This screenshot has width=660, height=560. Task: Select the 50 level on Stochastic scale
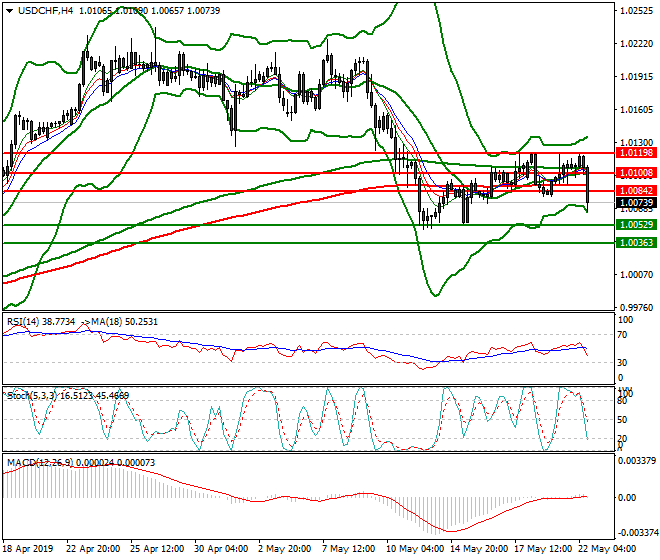pos(622,420)
